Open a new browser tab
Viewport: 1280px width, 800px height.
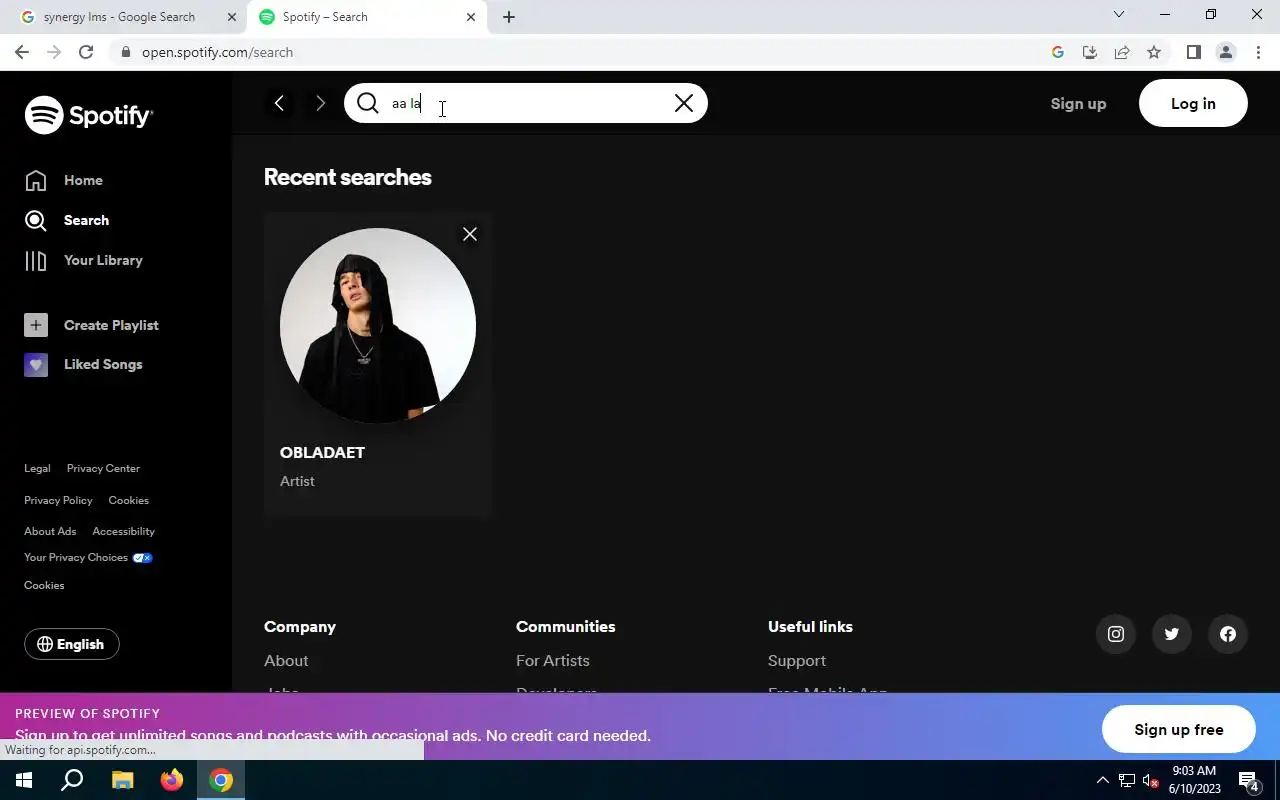point(509,17)
